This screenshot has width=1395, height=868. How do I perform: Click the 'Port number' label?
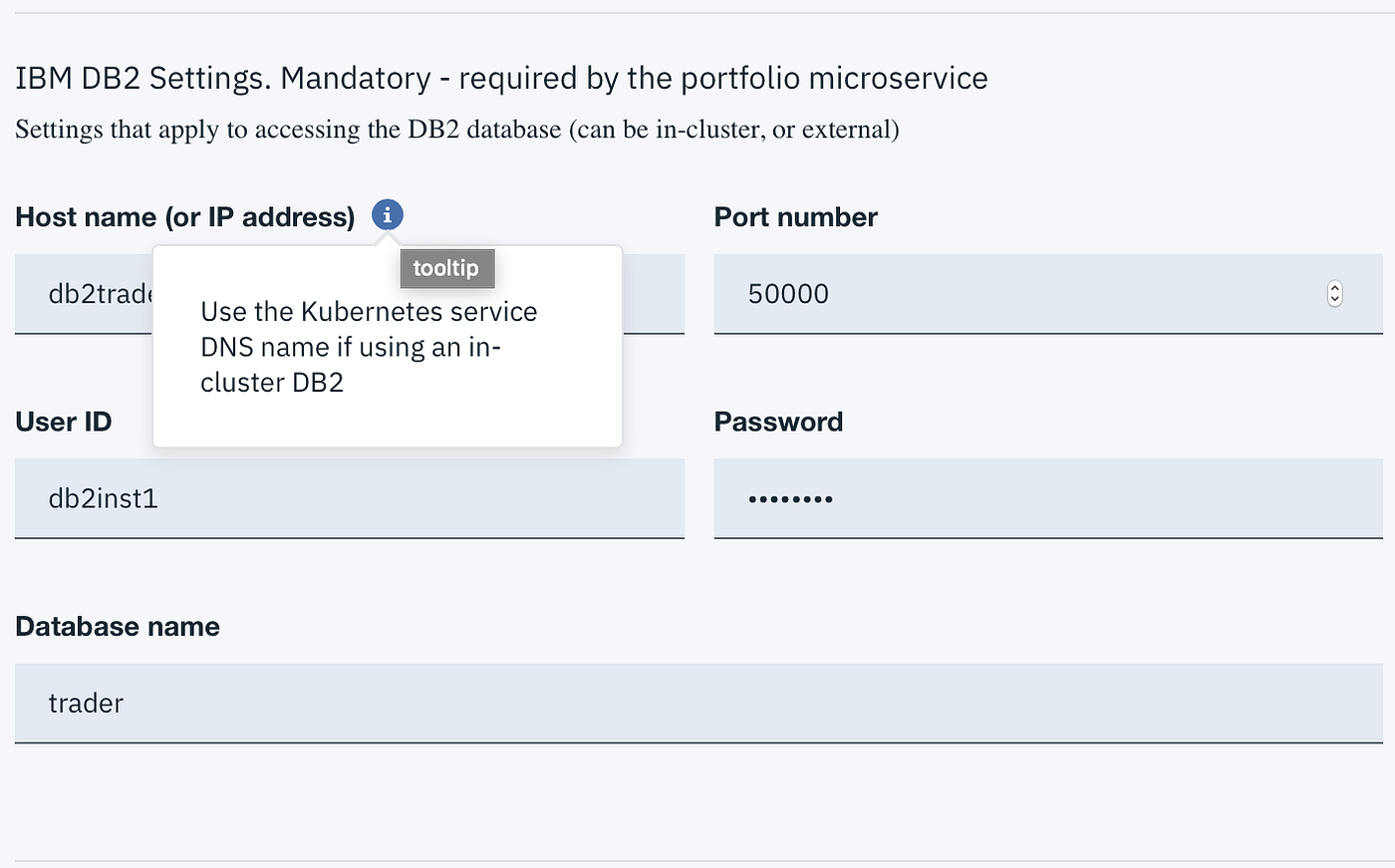(x=796, y=217)
